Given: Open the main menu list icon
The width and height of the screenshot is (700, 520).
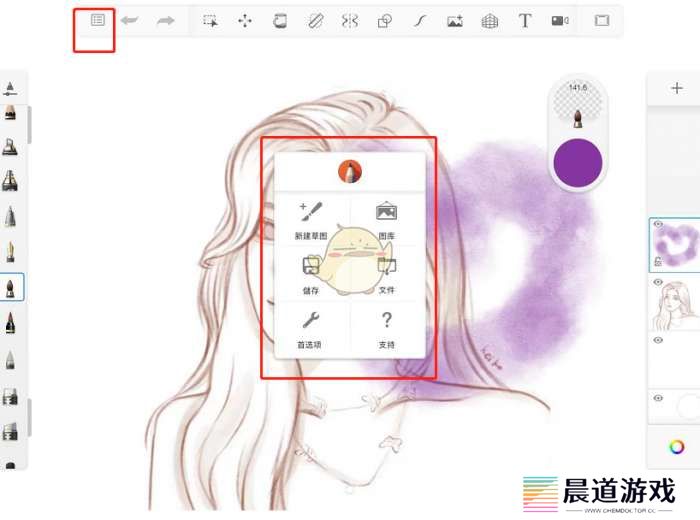Looking at the screenshot, I should (98, 20).
